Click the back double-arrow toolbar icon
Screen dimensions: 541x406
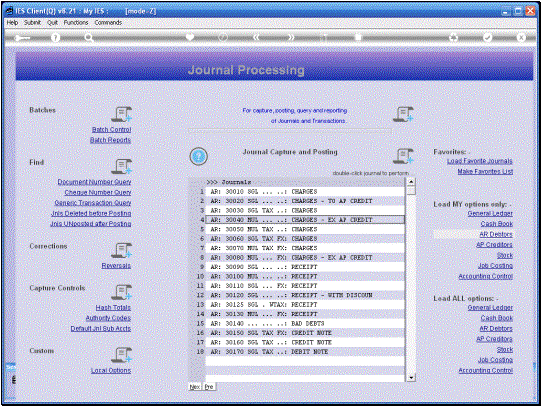point(256,37)
